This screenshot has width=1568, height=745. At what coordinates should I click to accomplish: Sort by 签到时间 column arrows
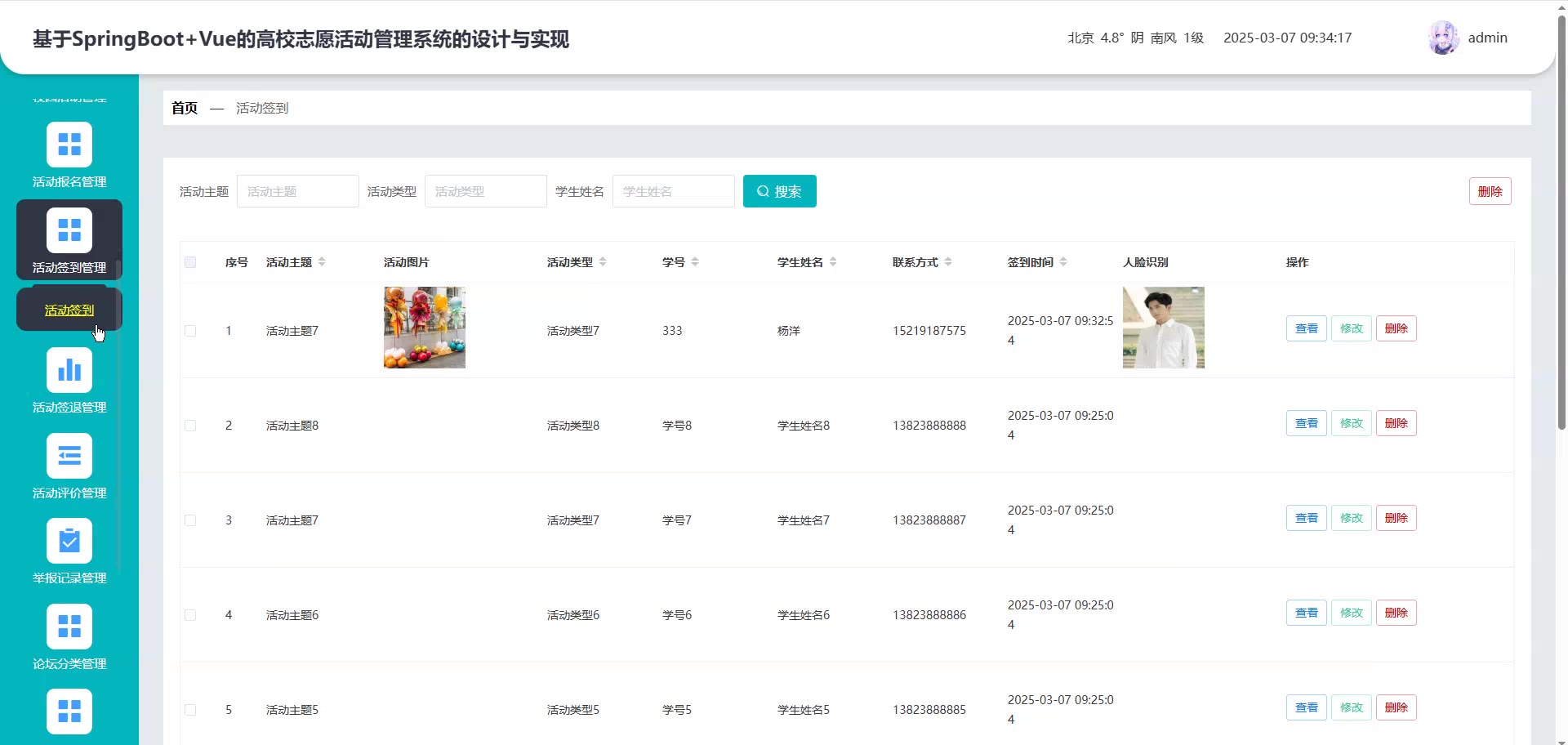[1063, 262]
